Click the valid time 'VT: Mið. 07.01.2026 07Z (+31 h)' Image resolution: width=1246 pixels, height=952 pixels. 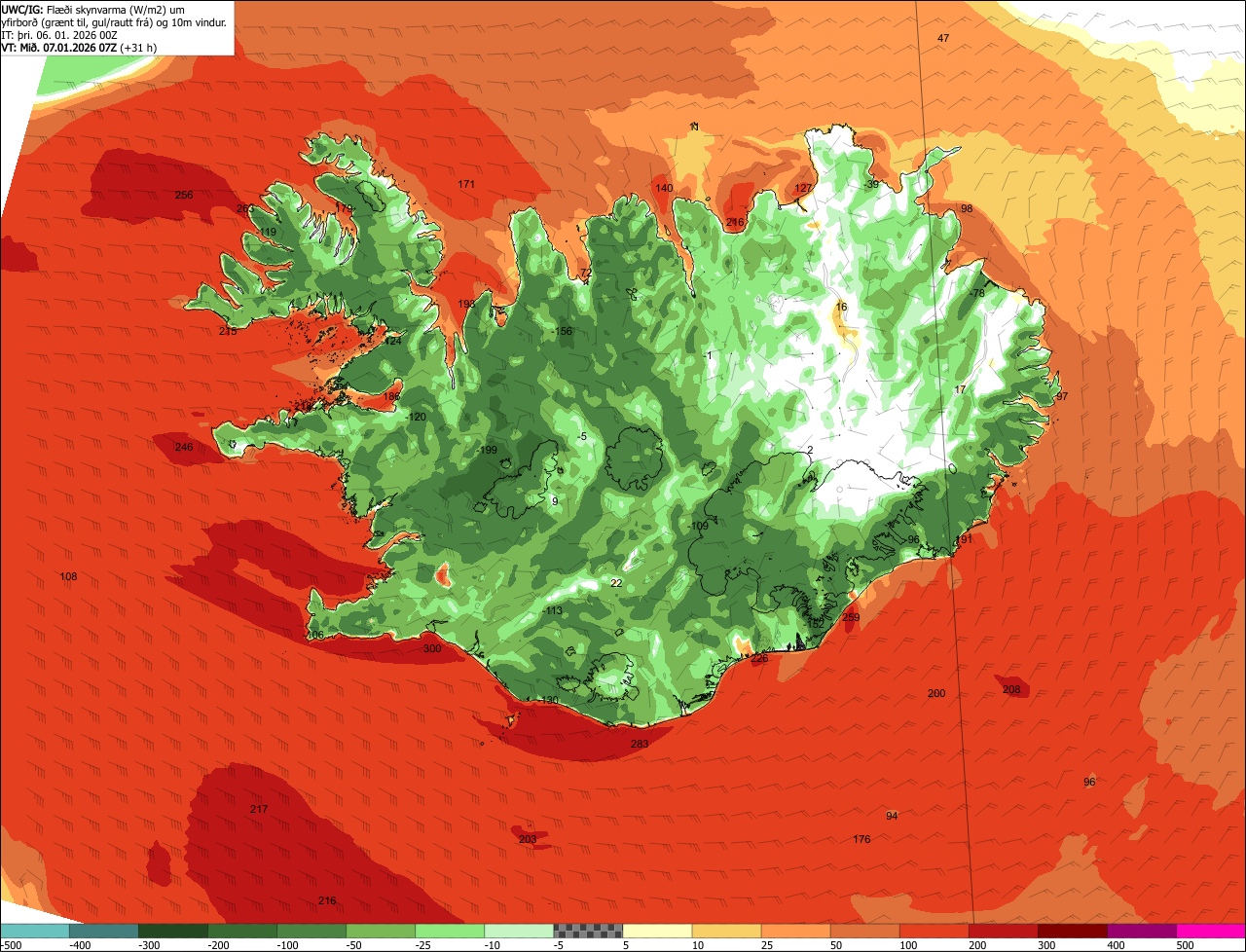(79, 47)
